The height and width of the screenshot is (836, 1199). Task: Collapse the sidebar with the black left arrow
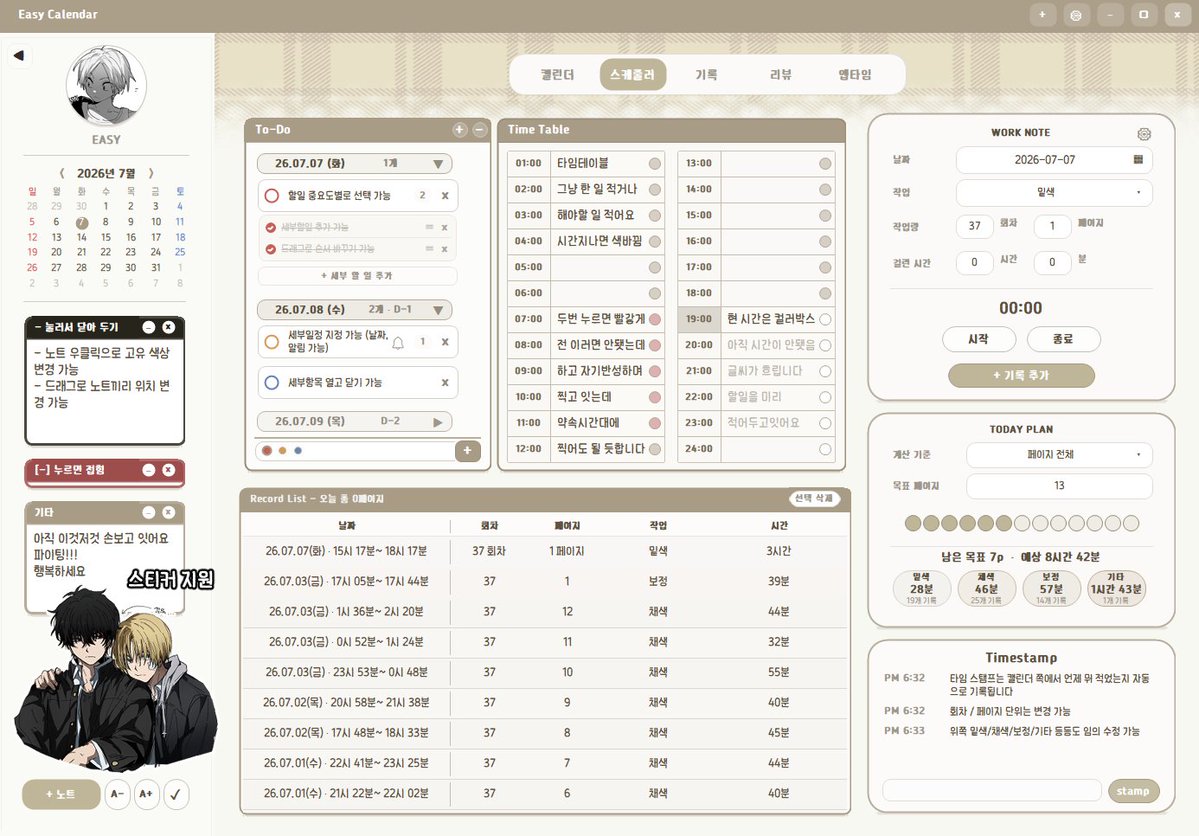tap(19, 55)
